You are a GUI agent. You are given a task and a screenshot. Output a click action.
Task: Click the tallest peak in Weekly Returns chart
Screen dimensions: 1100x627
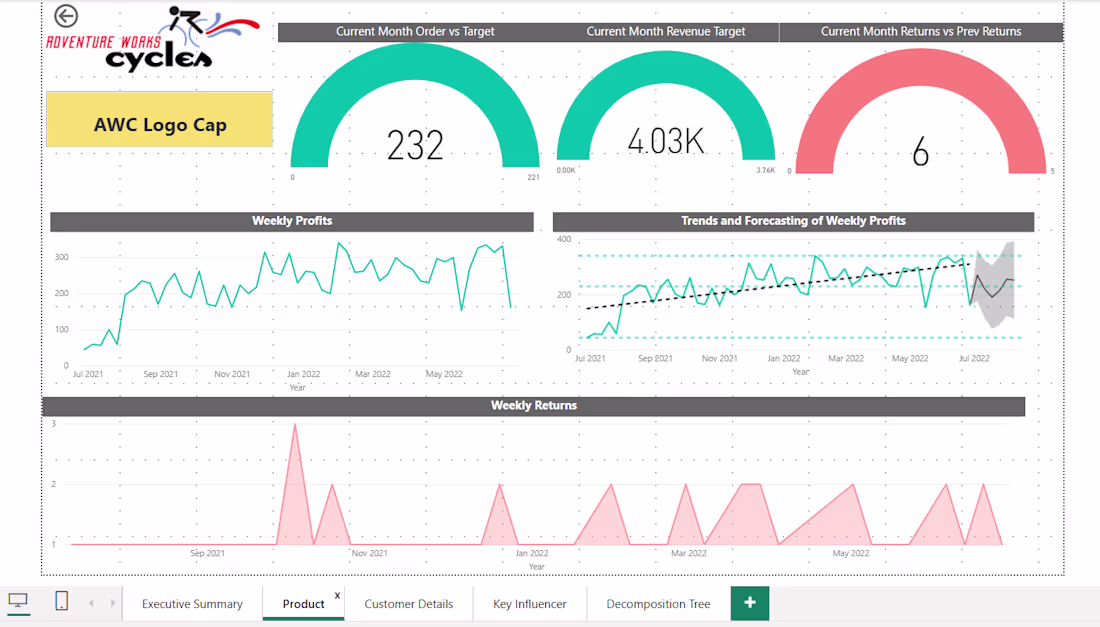(x=295, y=426)
